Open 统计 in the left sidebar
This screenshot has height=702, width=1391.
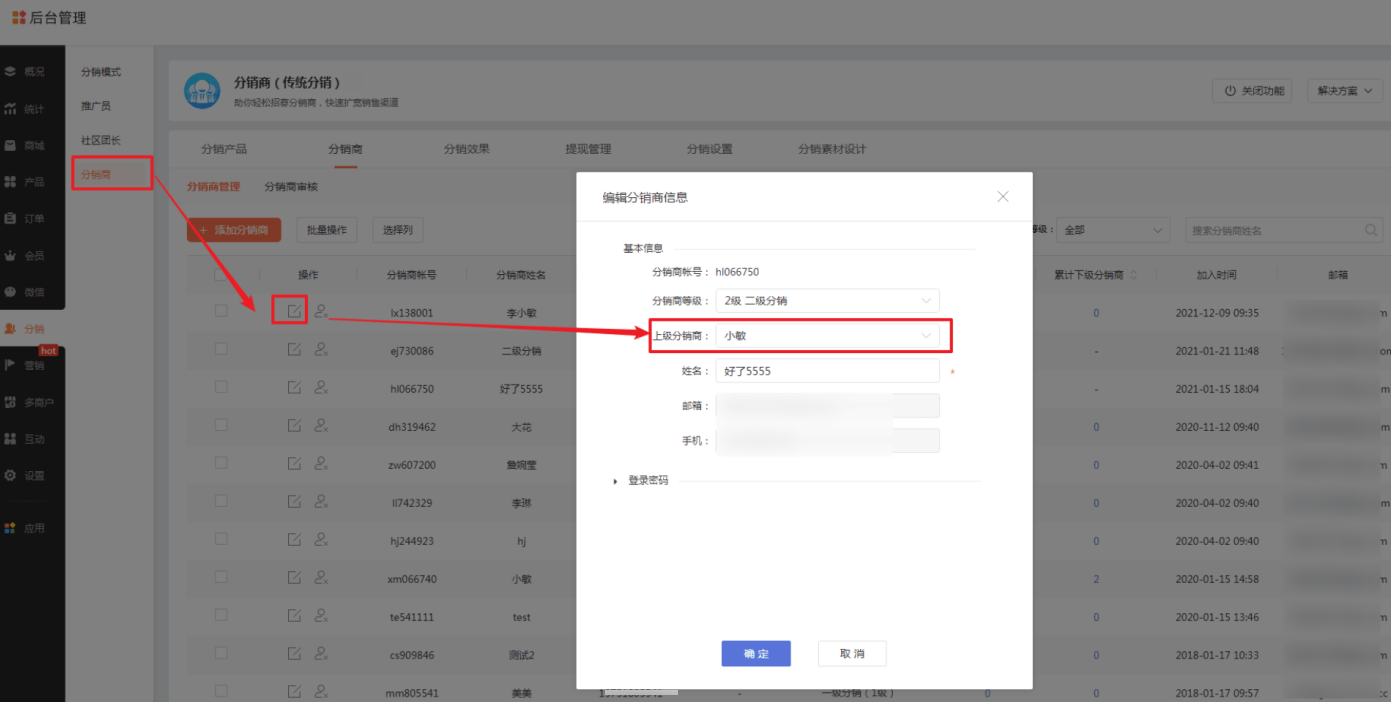point(25,109)
